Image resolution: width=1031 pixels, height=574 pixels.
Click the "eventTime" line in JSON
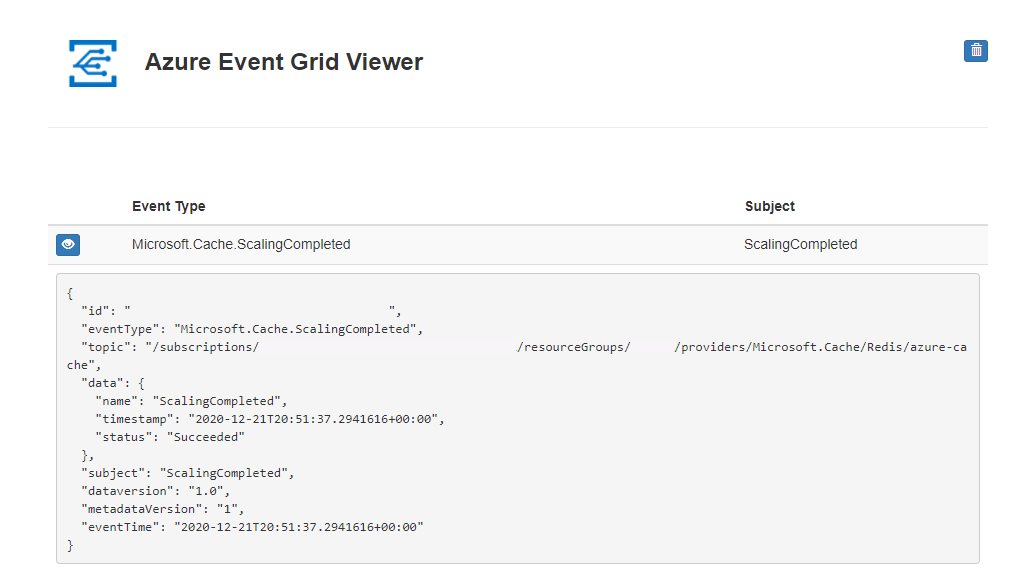pos(252,527)
